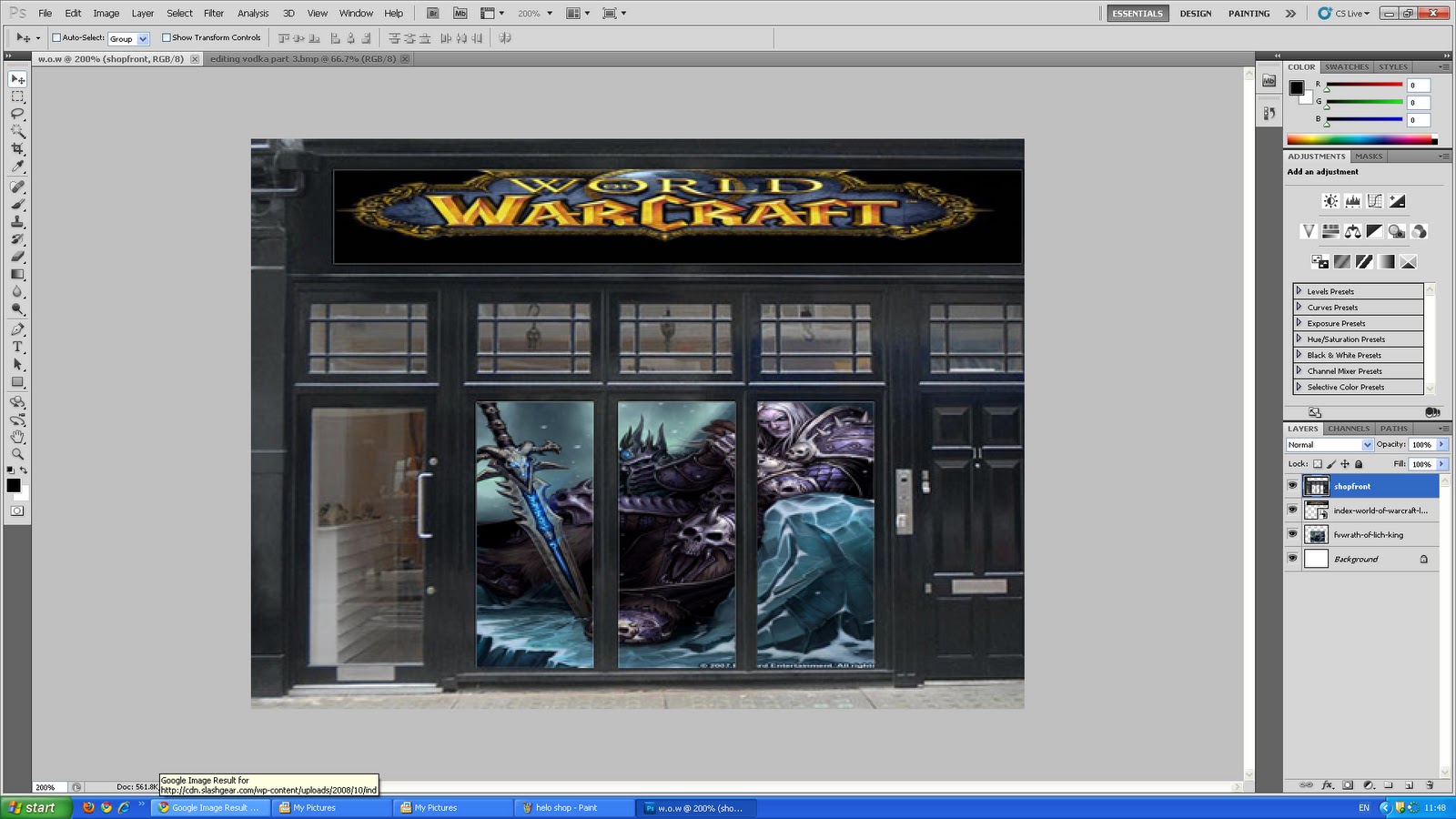Select the Crop tool
This screenshot has height=819, width=1456.
click(17, 148)
